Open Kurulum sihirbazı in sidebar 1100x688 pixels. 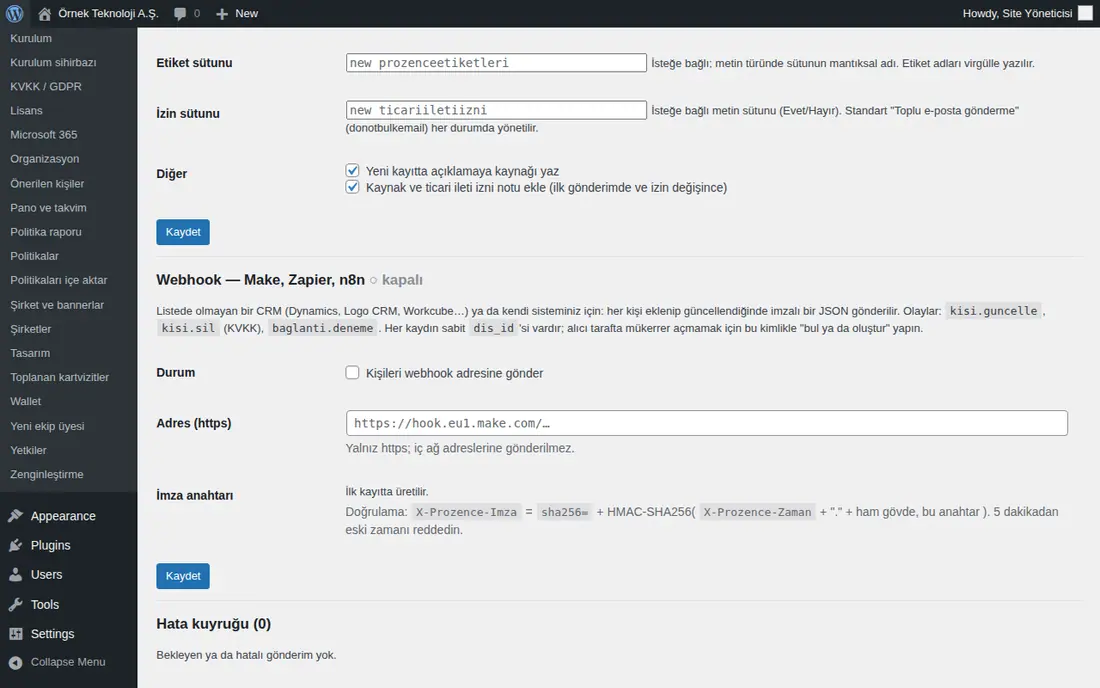[53, 62]
